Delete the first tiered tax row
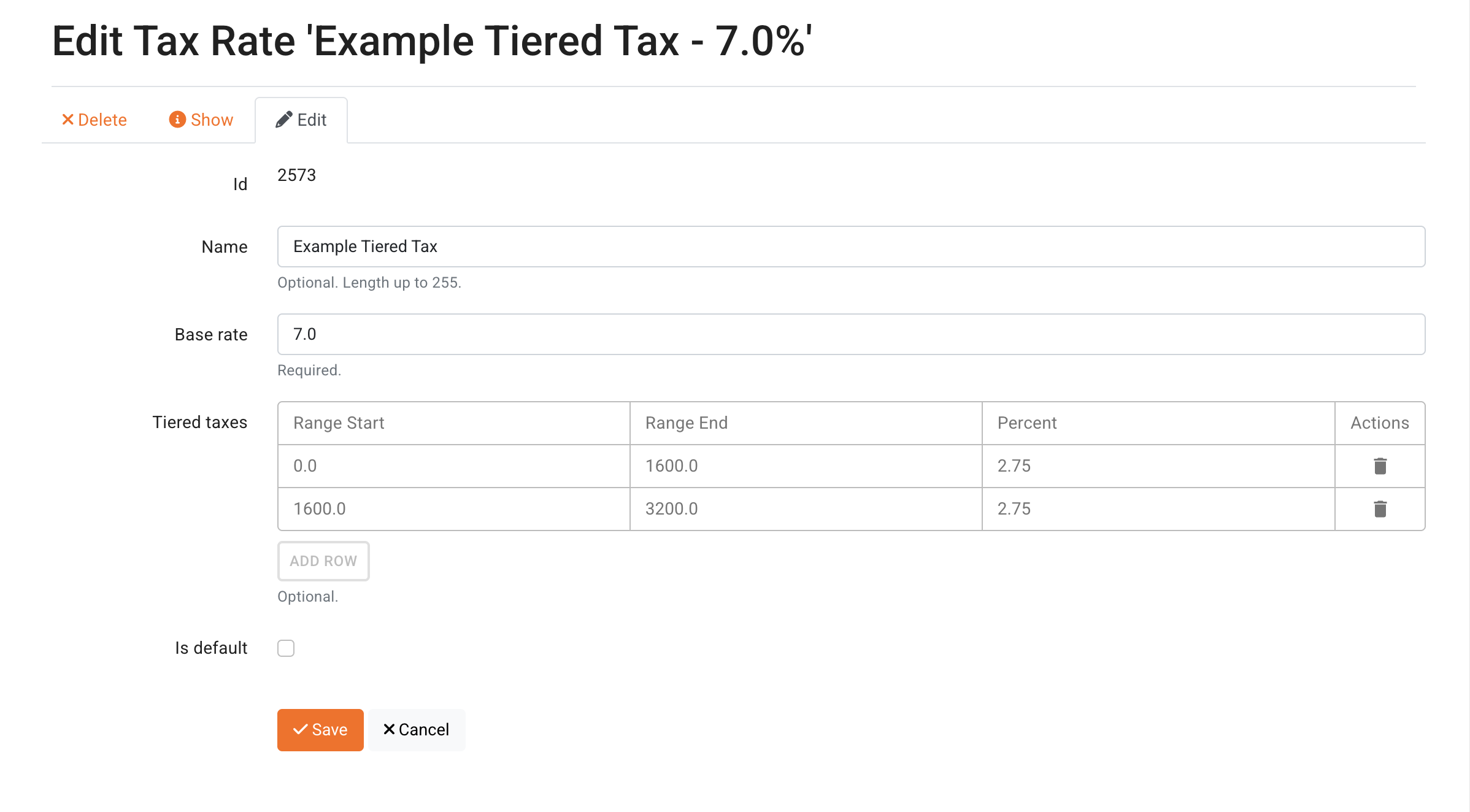1470x812 pixels. 1380,466
